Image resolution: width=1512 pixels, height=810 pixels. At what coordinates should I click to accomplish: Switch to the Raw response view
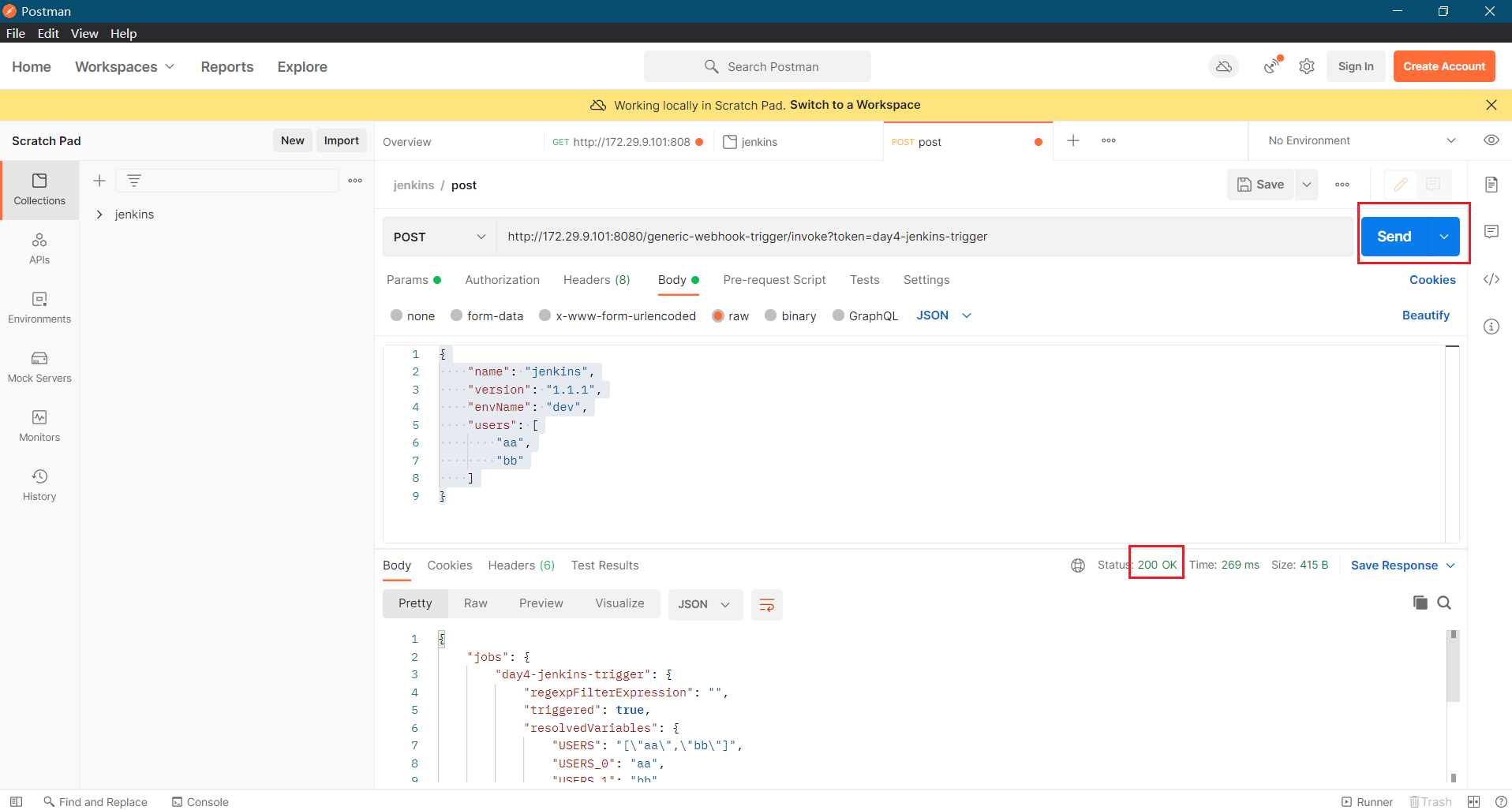click(x=476, y=603)
